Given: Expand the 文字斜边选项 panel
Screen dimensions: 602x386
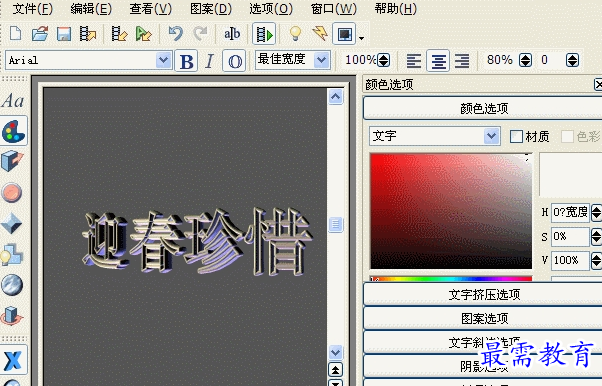Looking at the screenshot, I should pos(483,342).
